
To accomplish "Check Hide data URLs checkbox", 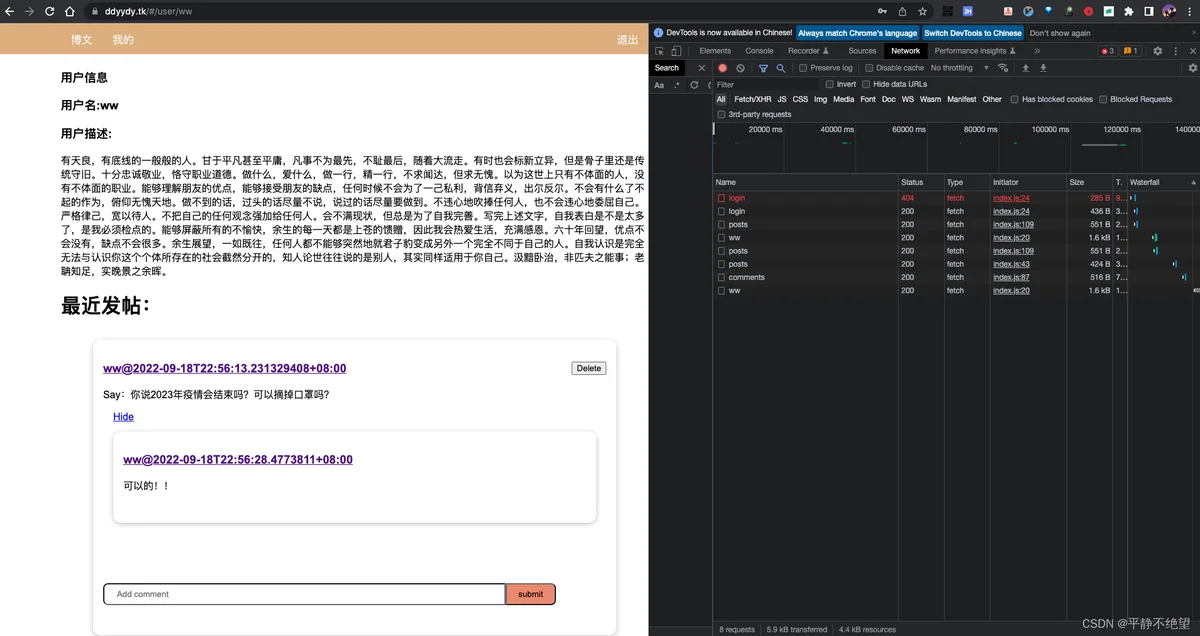I will pos(867,85).
